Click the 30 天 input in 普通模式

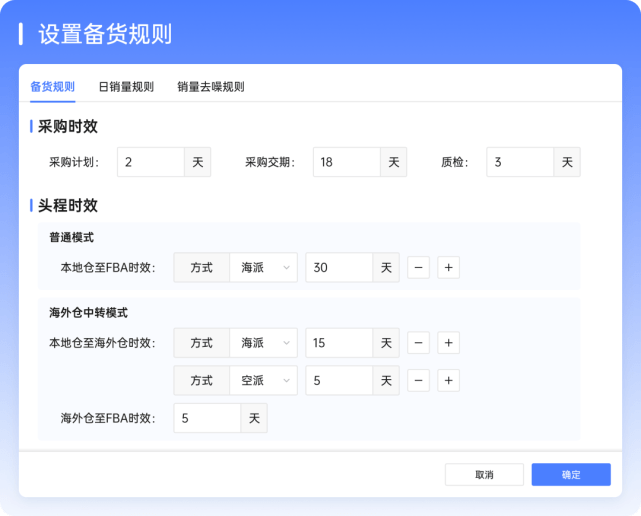(x=339, y=268)
